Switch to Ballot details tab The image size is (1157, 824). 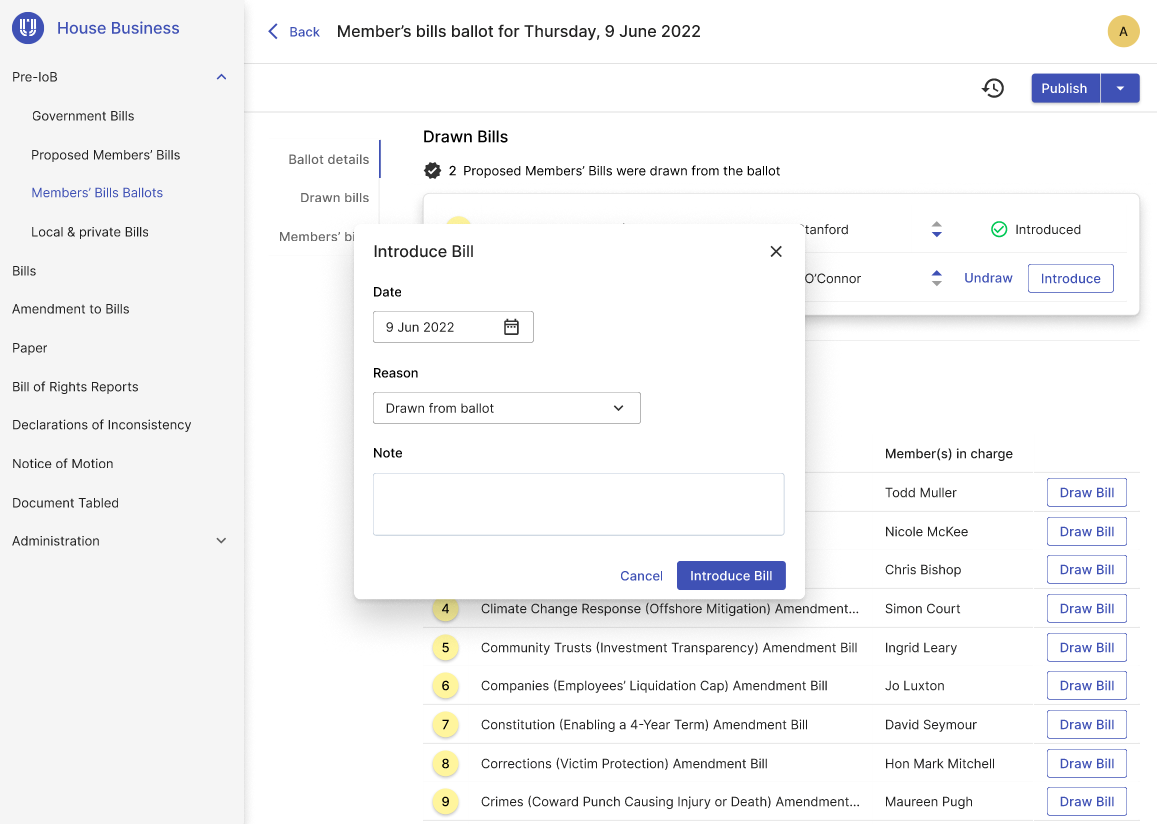click(328, 159)
